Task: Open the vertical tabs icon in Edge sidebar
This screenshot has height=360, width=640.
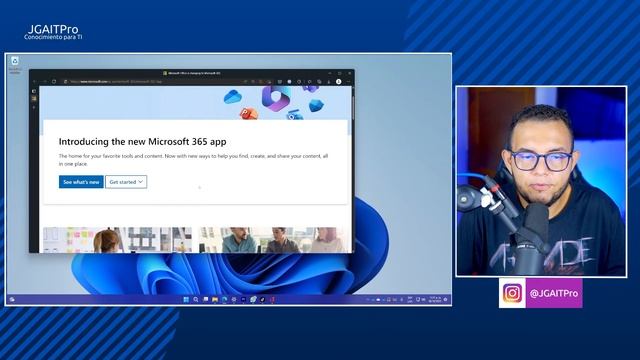Action: (x=34, y=91)
